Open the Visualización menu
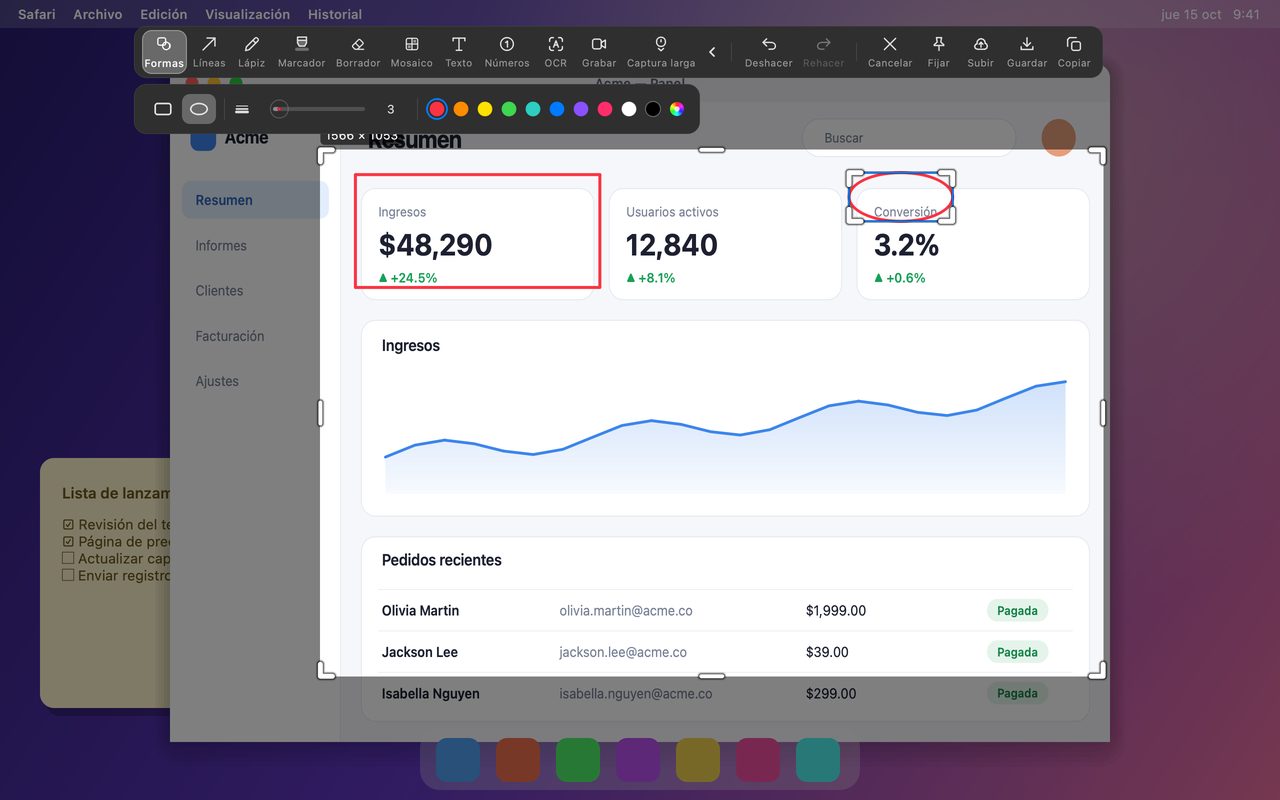 [247, 14]
